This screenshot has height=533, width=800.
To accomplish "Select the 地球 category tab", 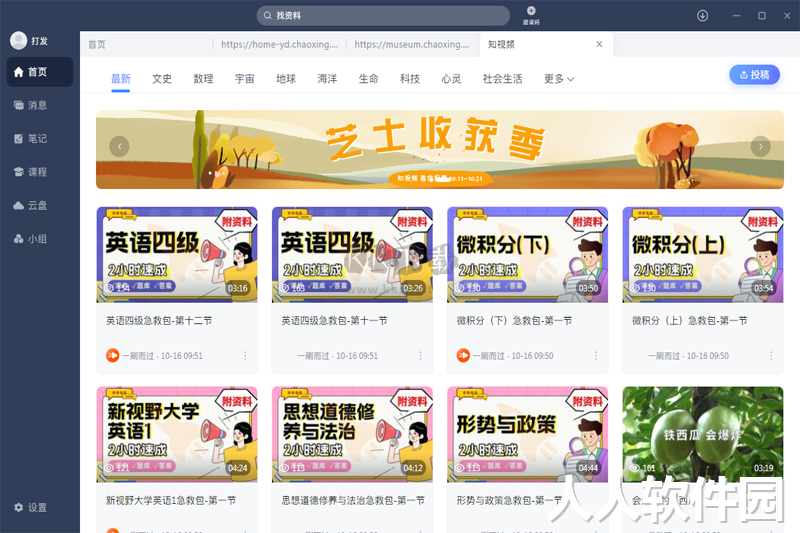I will click(286, 79).
